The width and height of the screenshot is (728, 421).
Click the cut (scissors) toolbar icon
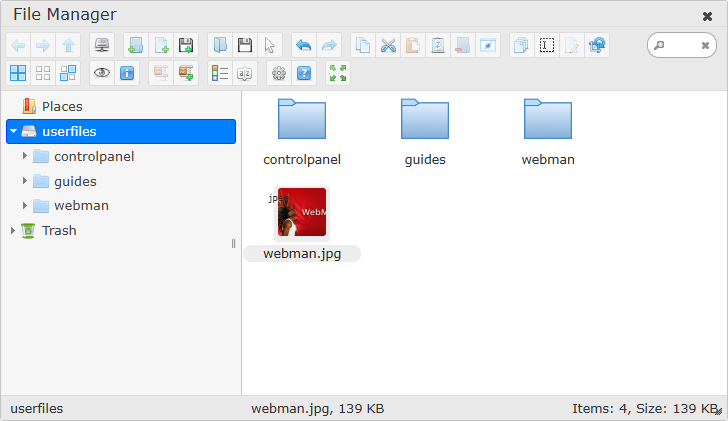[x=387, y=45]
